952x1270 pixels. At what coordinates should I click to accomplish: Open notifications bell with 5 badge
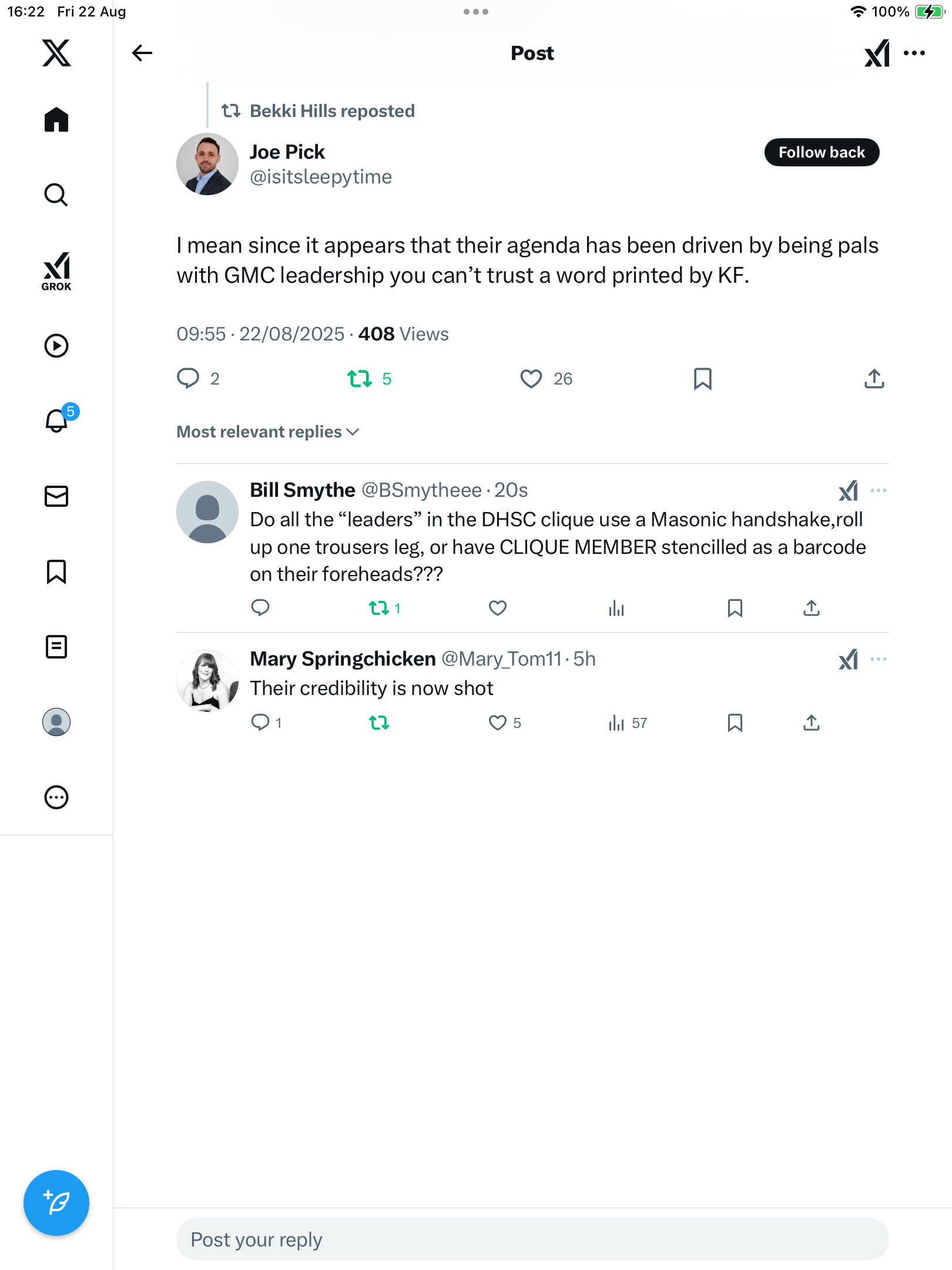point(57,420)
